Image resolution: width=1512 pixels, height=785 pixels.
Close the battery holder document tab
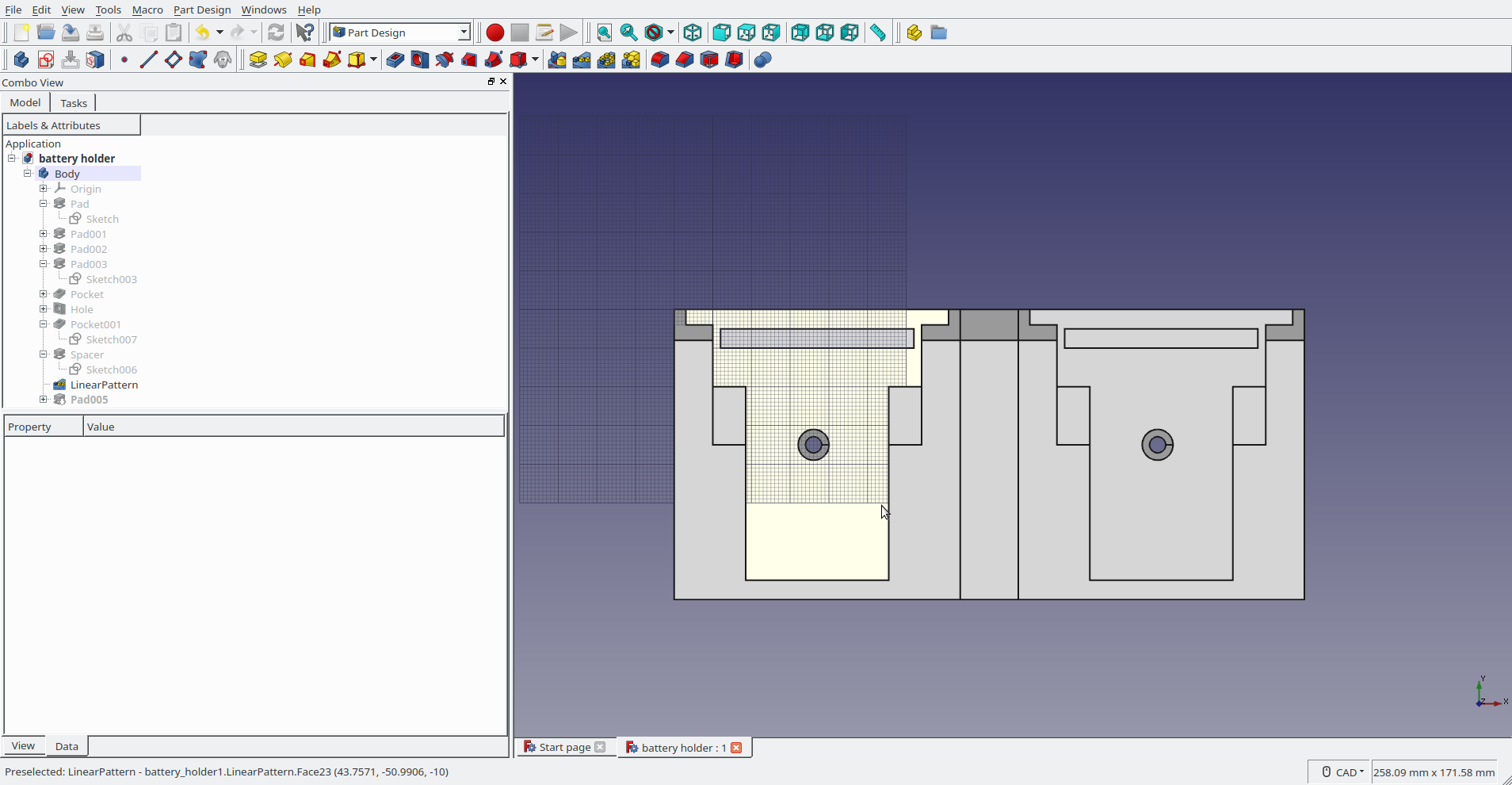pyautogui.click(x=736, y=748)
